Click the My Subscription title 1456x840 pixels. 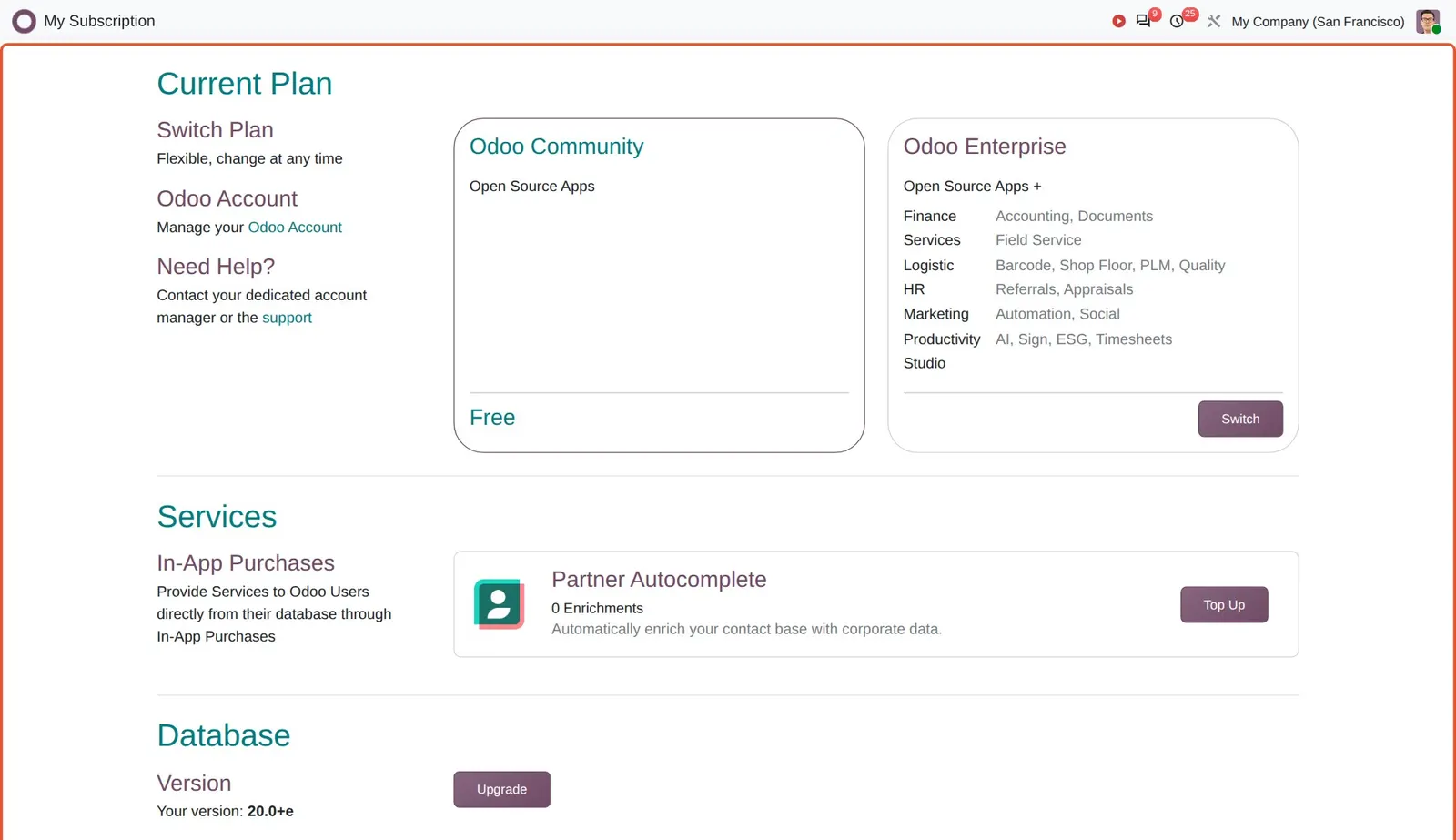click(99, 21)
